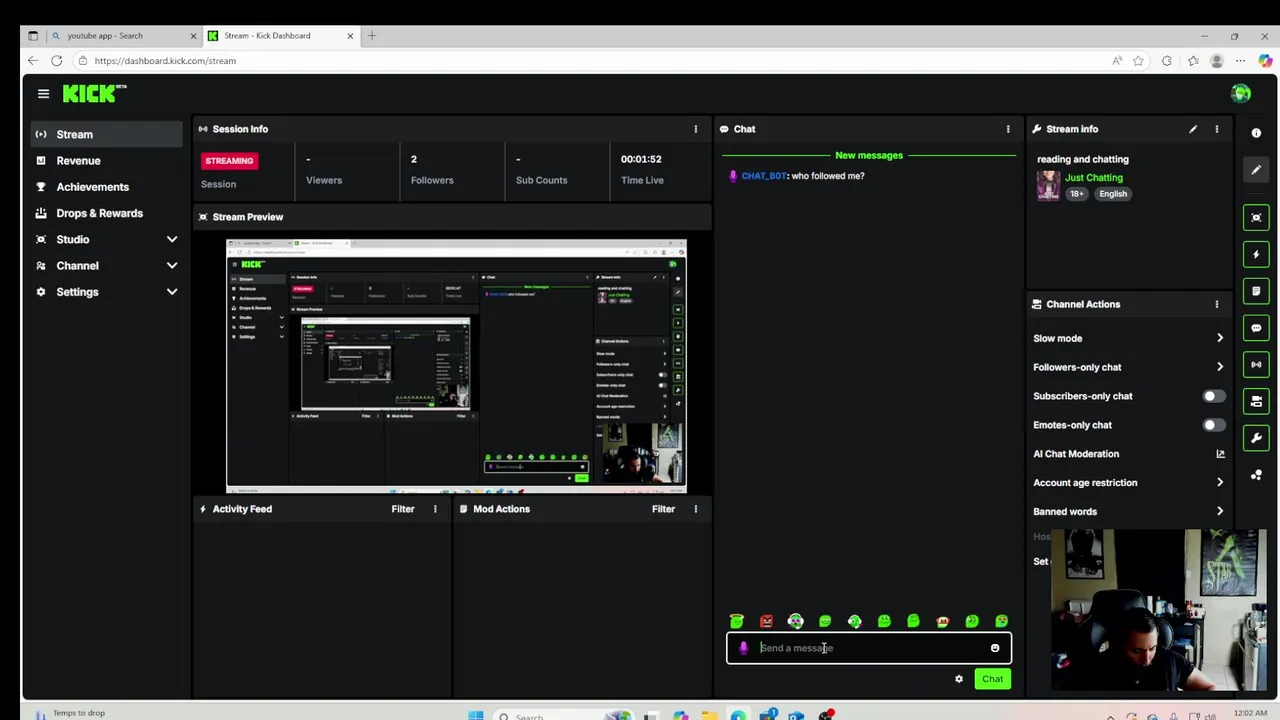Edit stream info with pencil icon
Viewport: 1280px width, 720px height.
click(1193, 129)
